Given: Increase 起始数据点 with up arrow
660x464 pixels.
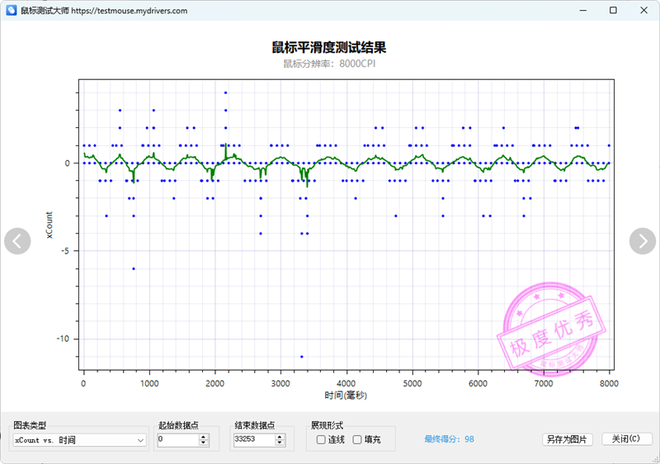Looking at the screenshot, I should pos(204,436).
